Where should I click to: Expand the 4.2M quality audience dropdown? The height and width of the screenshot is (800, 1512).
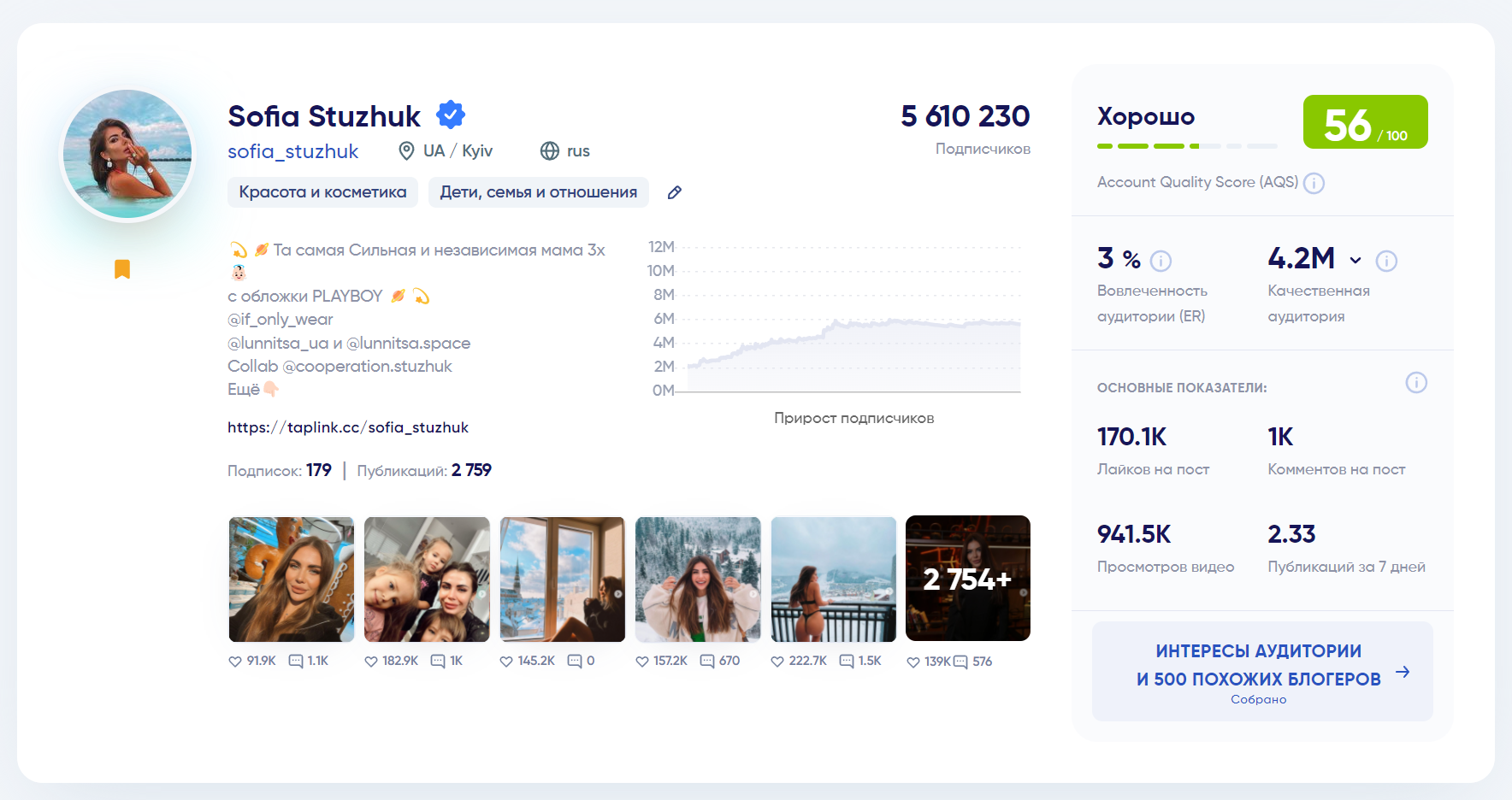(x=1355, y=261)
